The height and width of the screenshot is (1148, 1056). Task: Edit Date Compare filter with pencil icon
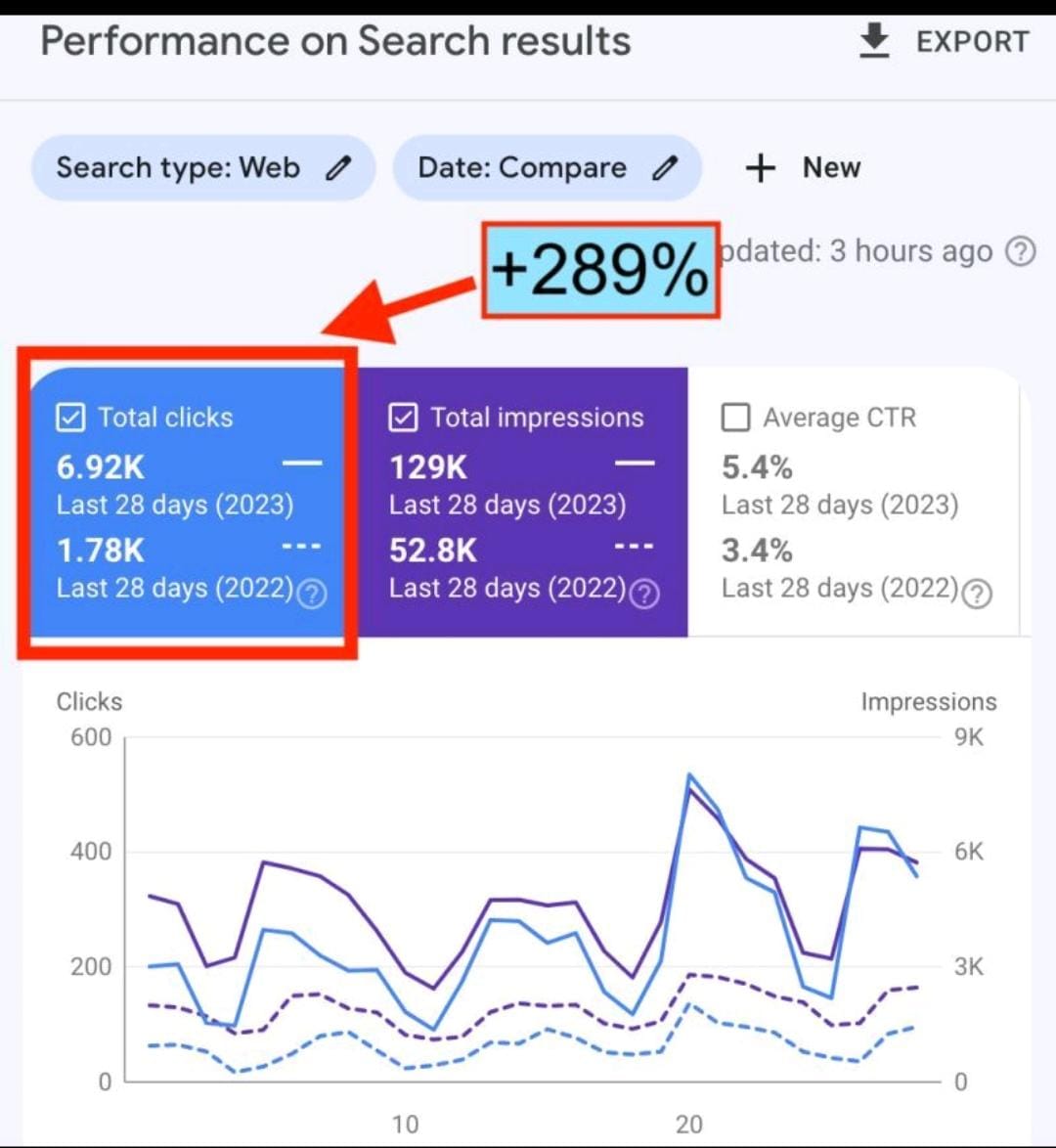tap(664, 167)
